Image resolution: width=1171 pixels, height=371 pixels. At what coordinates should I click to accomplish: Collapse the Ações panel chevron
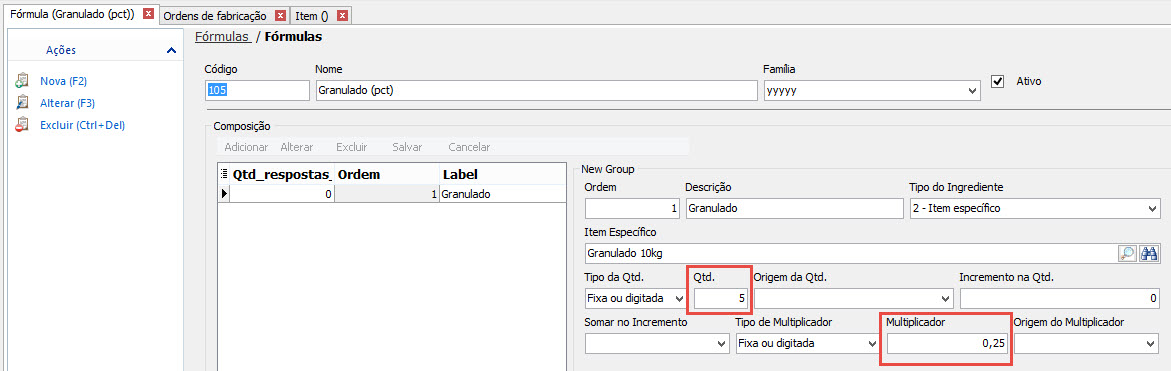pyautogui.click(x=171, y=50)
